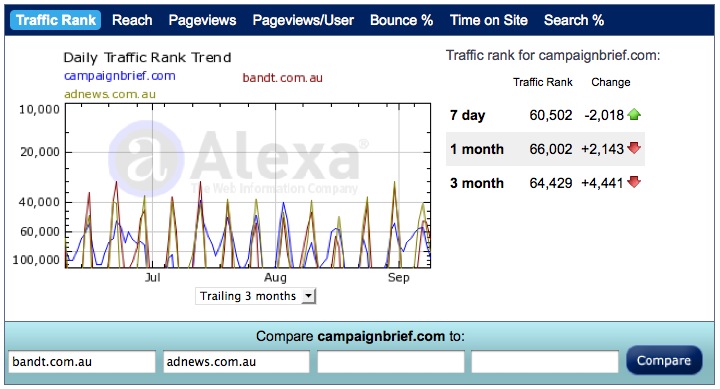720x389 pixels.
Task: Open the Time on Site tab
Action: coord(489,20)
